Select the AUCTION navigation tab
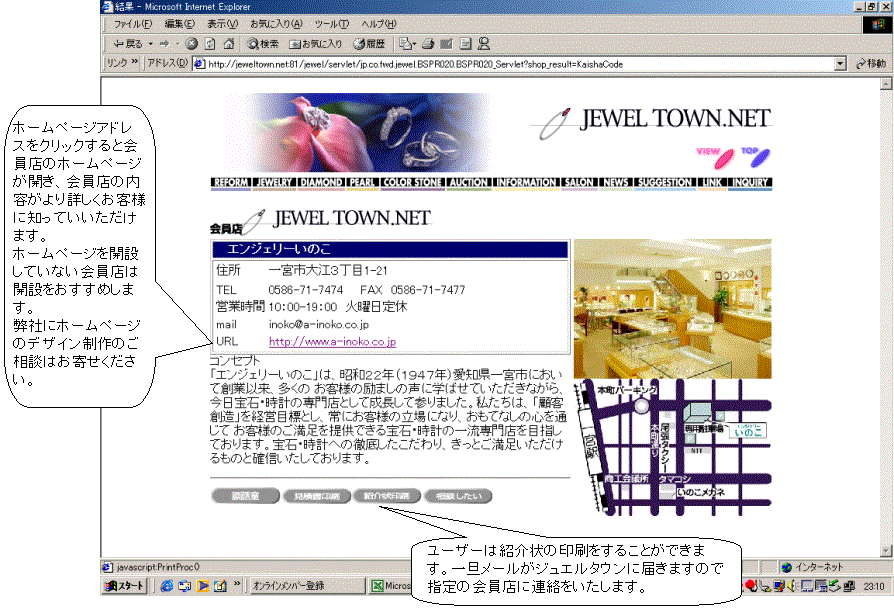This screenshot has height=611, width=894. point(469,182)
